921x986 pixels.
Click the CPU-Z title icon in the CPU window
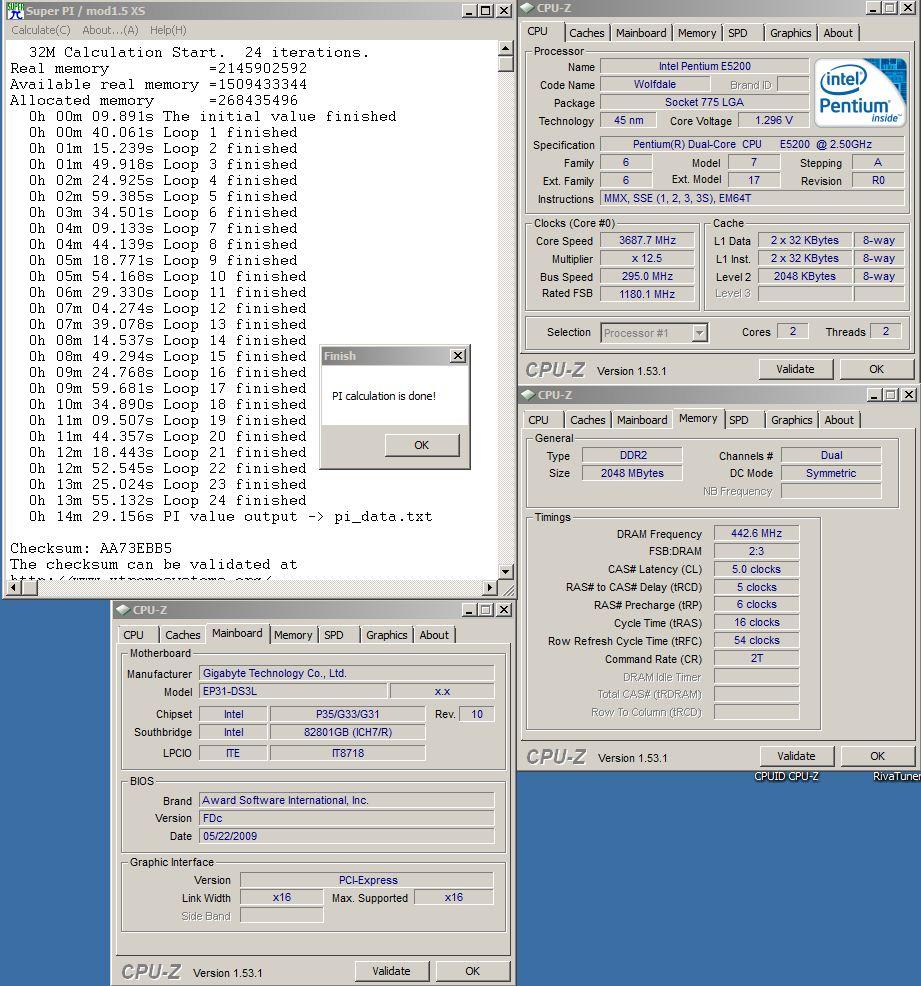(x=527, y=8)
